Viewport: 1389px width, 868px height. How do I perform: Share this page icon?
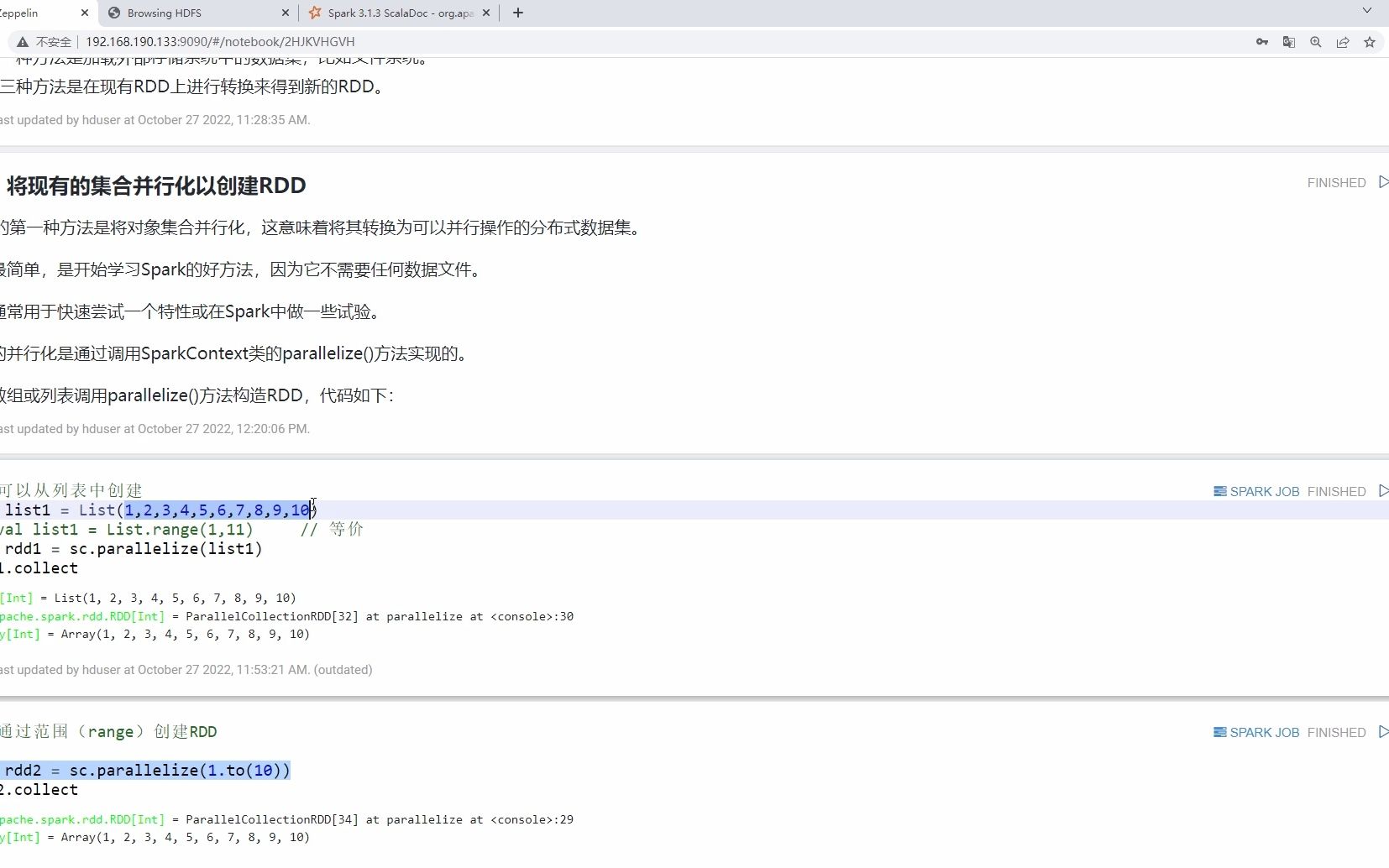point(1343,42)
